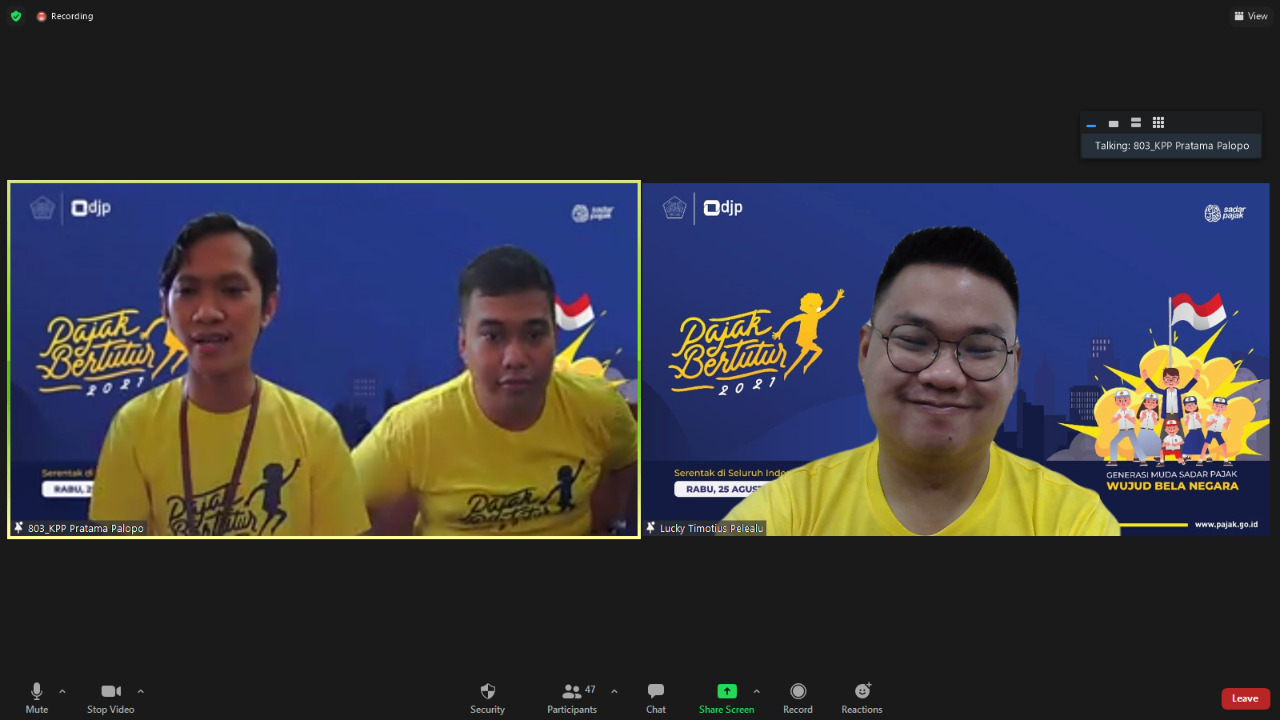Select the 803_KPP Pratama Palopo video tile
The image size is (1280, 720).
pyautogui.click(x=323, y=360)
